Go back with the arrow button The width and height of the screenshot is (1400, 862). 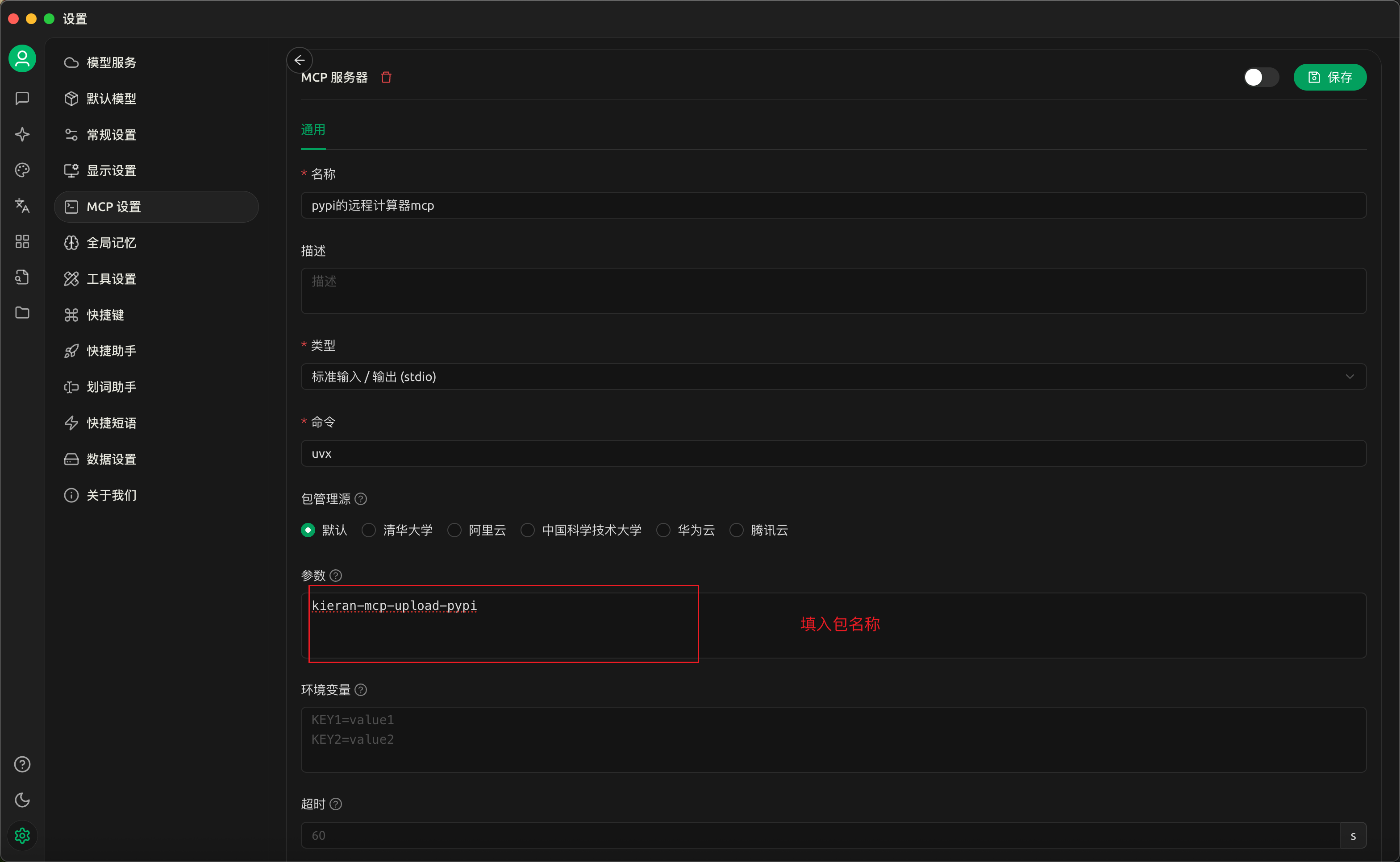[300, 60]
